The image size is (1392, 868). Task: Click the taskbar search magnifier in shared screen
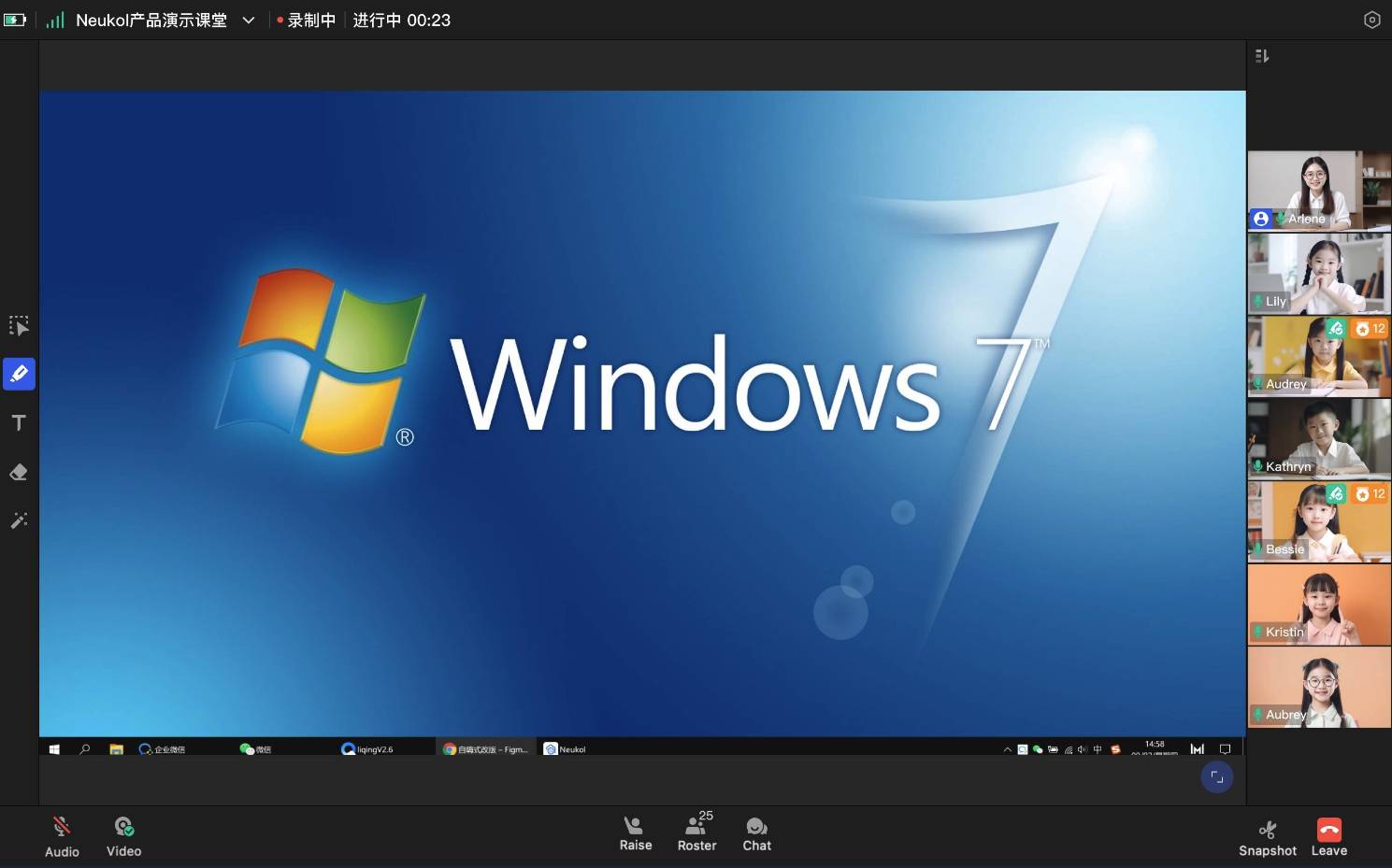coord(85,749)
